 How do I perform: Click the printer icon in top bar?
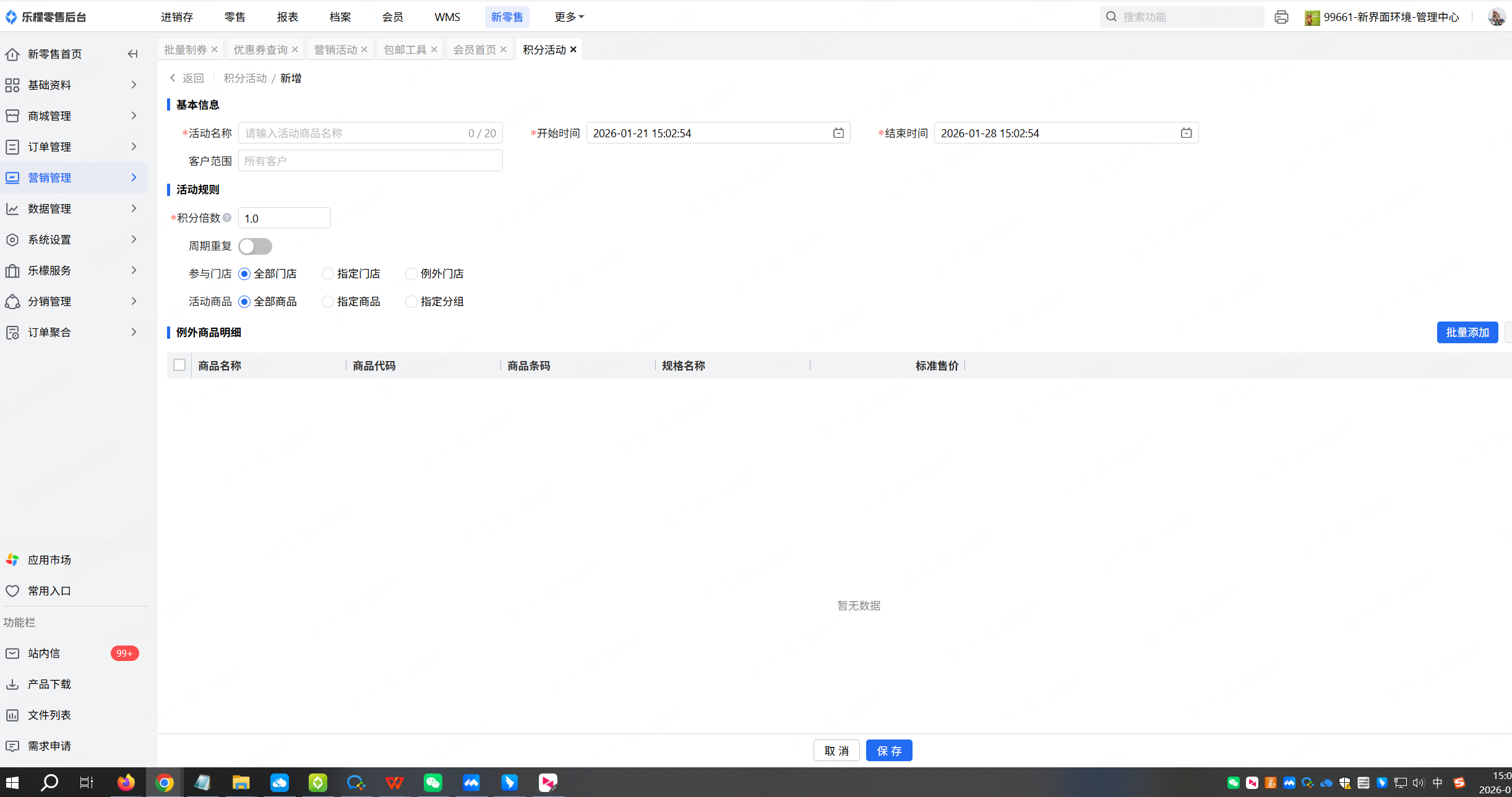coord(1281,17)
